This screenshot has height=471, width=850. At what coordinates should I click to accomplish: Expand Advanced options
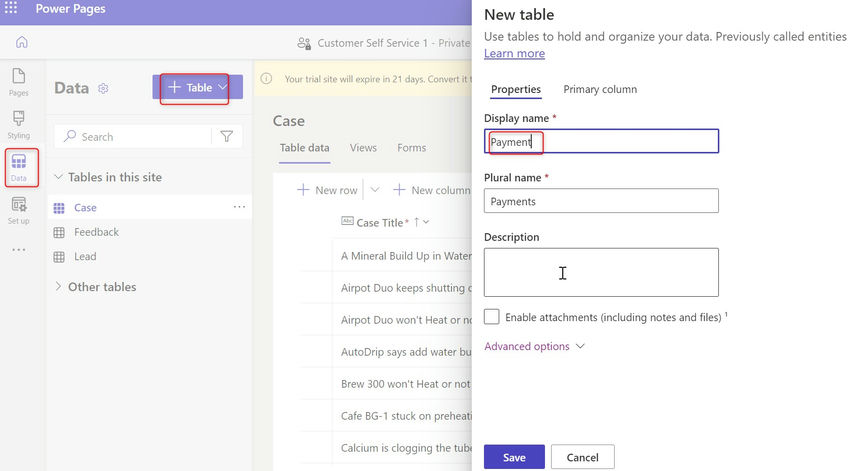(x=534, y=346)
